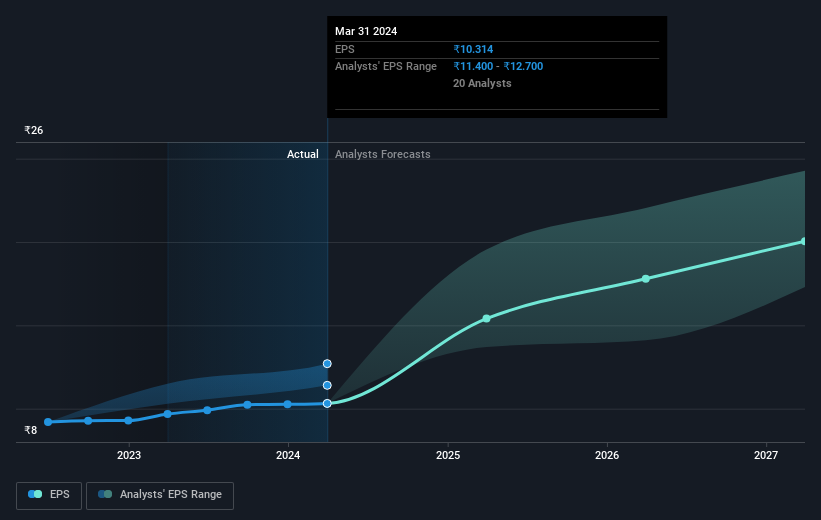Click the ₹8 y-axis label
The image size is (821, 520).
[31, 430]
